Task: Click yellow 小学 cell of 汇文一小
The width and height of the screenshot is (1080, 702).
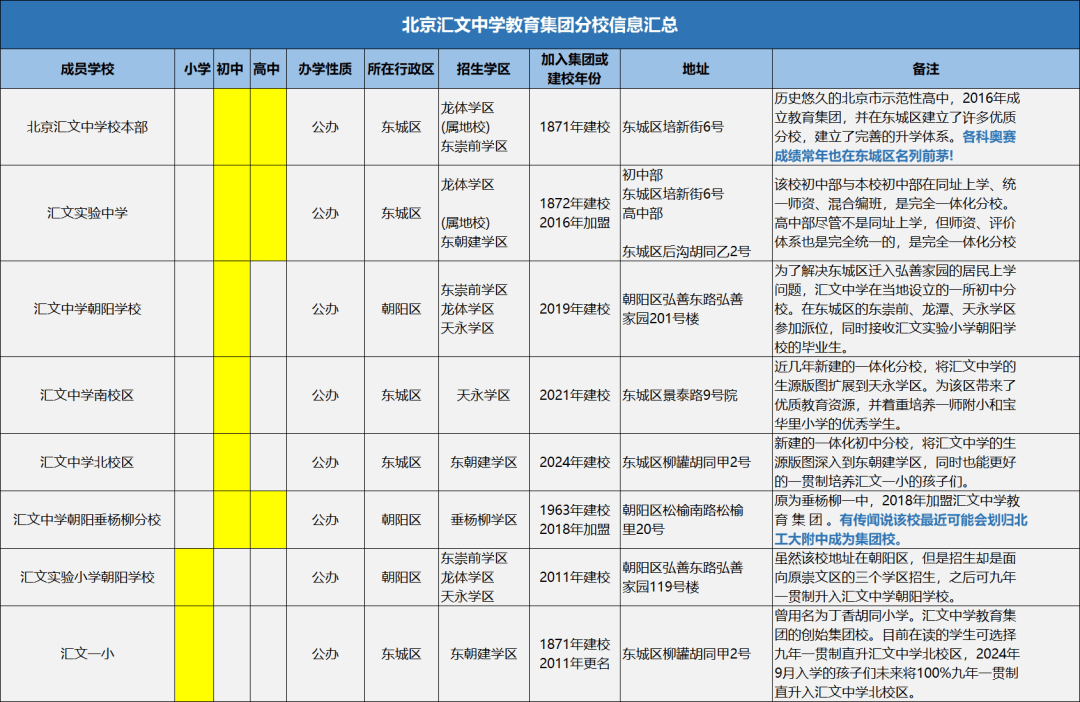Action: pyautogui.click(x=194, y=654)
